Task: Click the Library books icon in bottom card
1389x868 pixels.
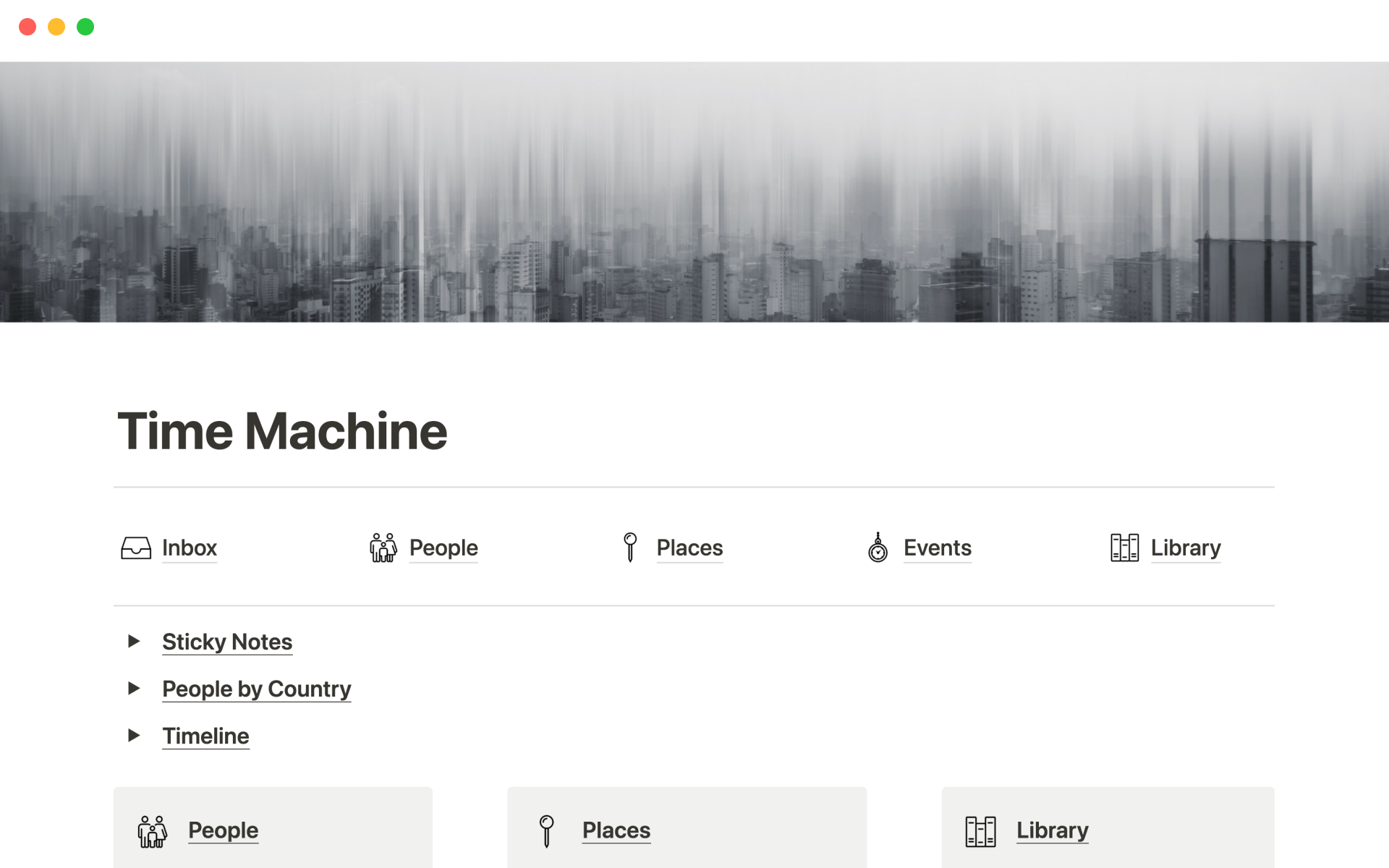Action: (980, 831)
